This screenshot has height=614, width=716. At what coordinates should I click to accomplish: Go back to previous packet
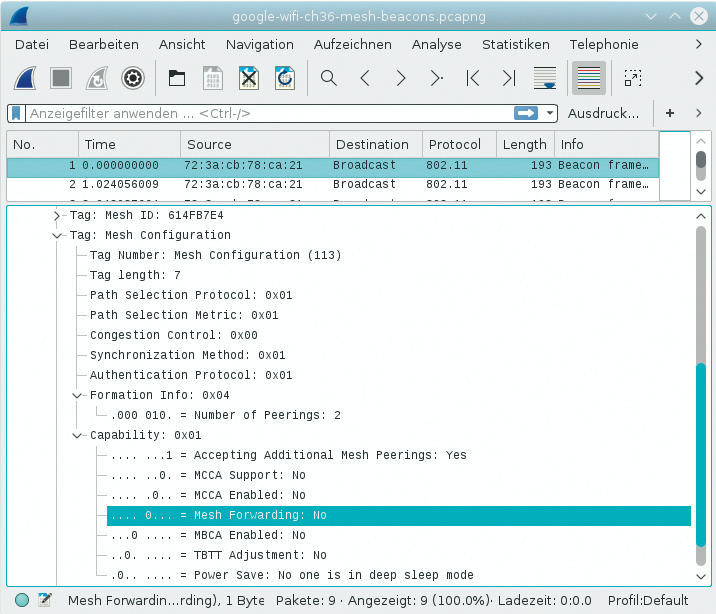click(364, 78)
